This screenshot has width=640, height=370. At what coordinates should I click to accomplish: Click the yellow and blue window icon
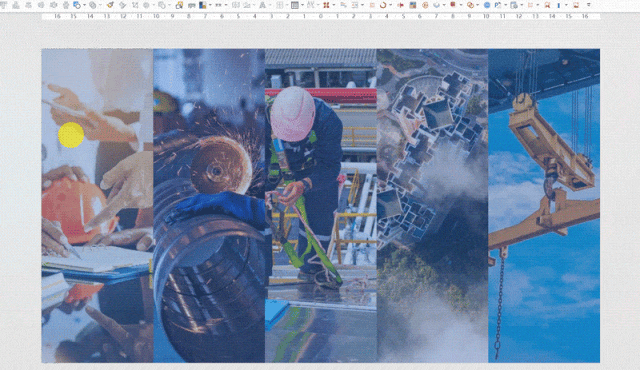[179, 5]
